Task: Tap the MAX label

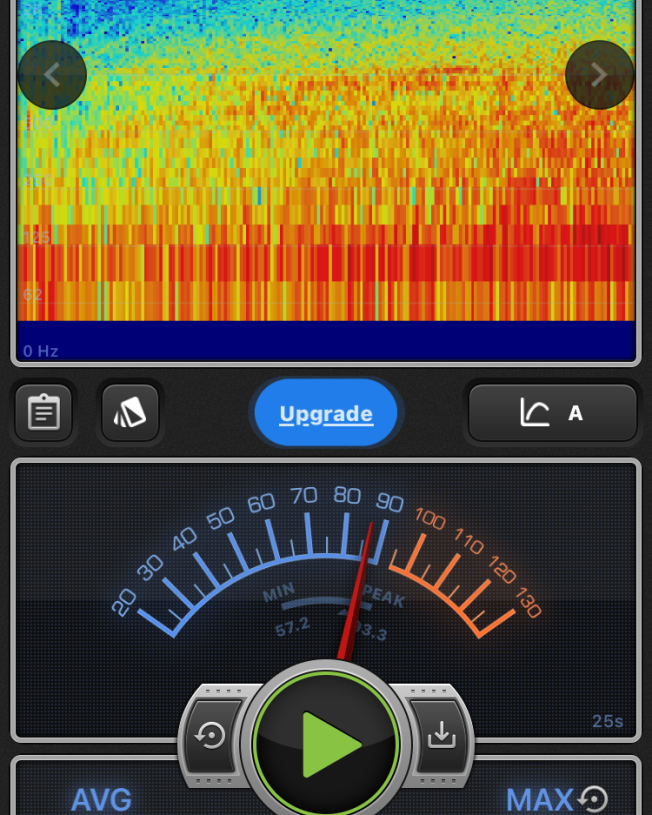Action: click(x=539, y=799)
